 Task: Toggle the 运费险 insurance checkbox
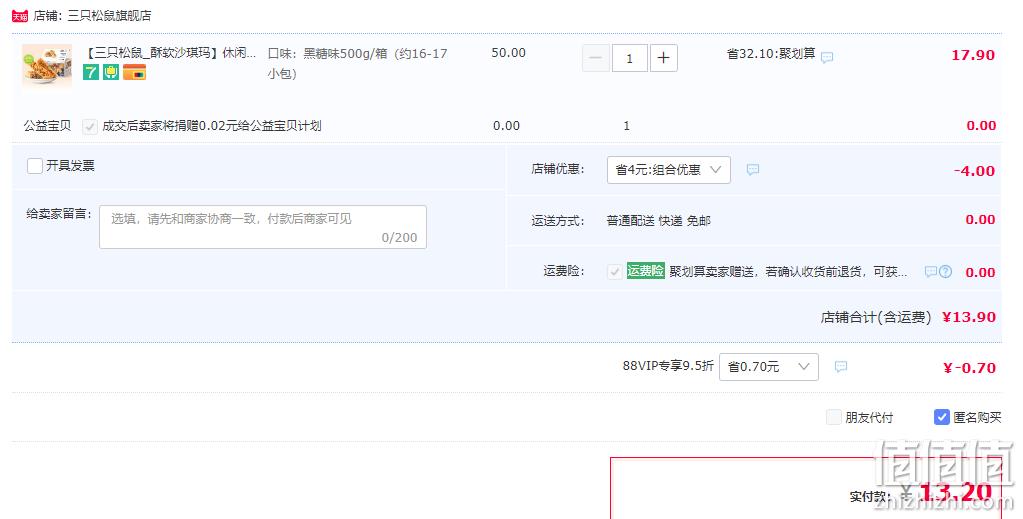(x=614, y=272)
